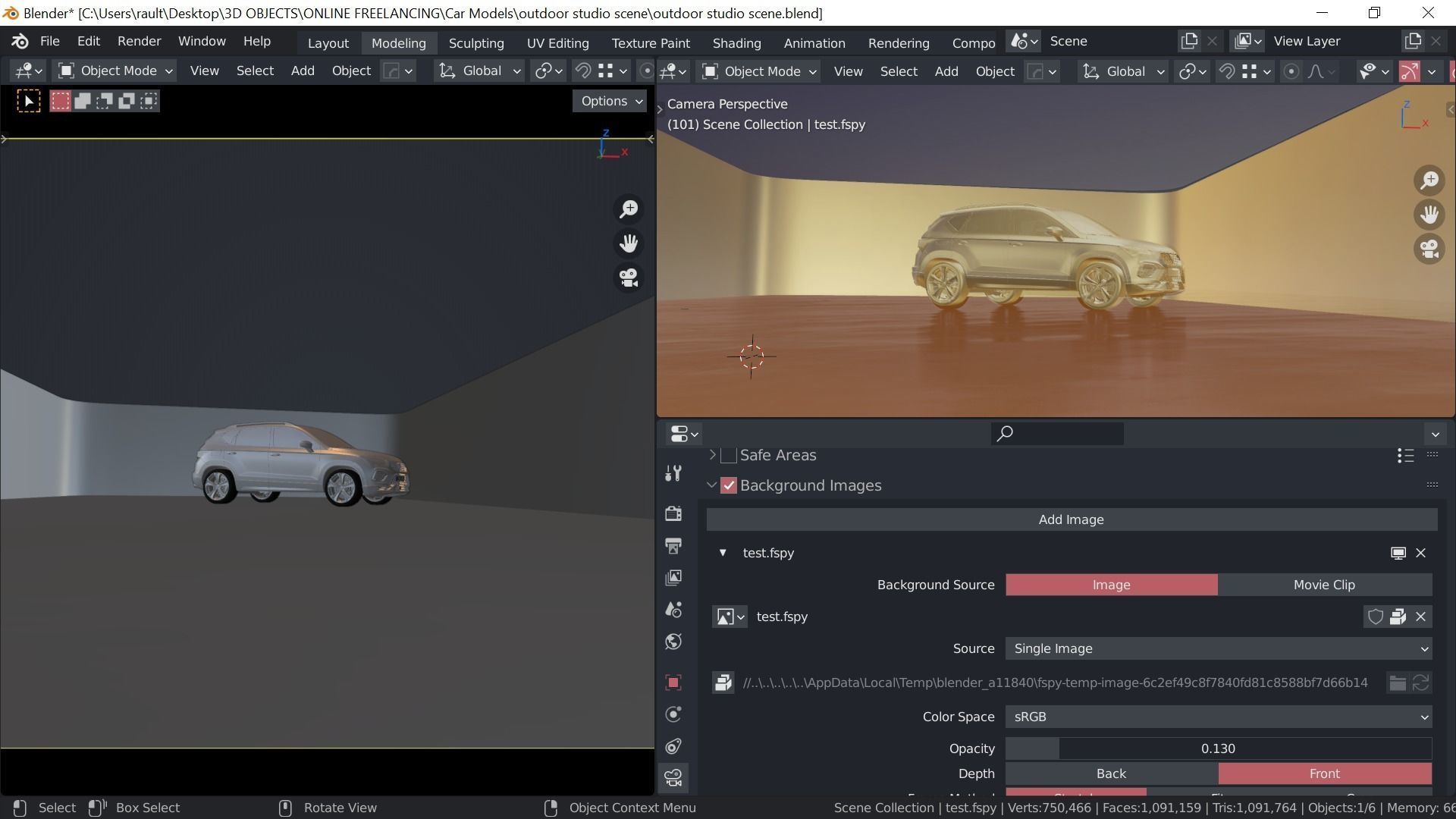This screenshot has width=1456, height=819.
Task: Collapse the Background Images panel
Action: click(712, 485)
